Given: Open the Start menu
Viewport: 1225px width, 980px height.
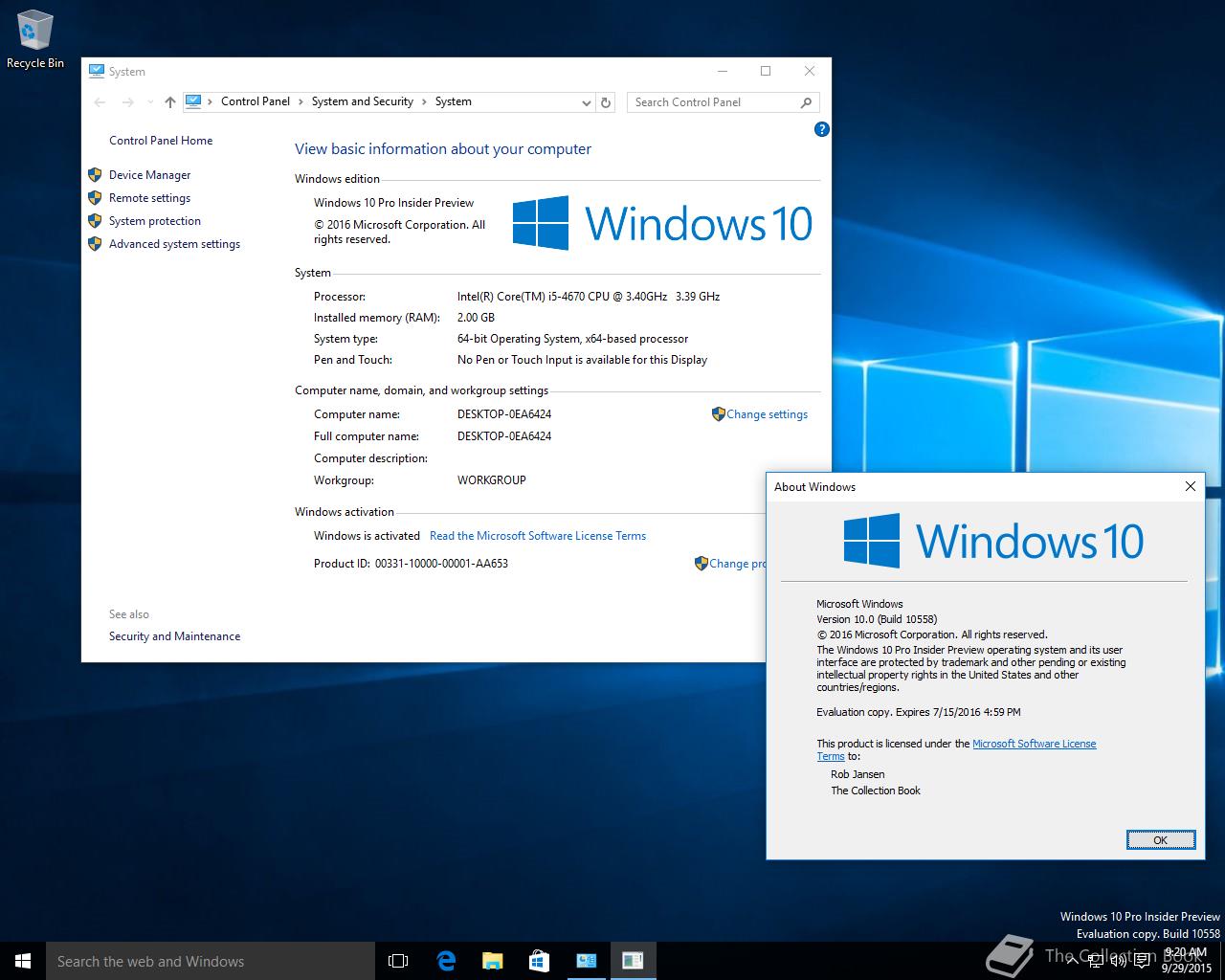Looking at the screenshot, I should [23, 961].
